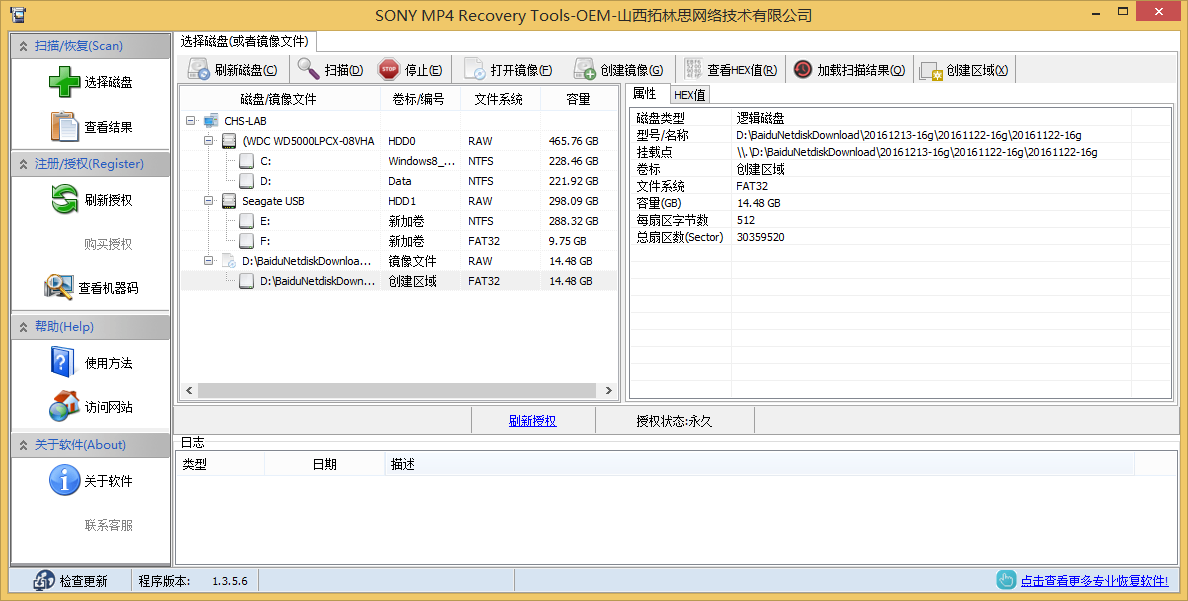Click the 刷新授权 blue link

click(533, 421)
